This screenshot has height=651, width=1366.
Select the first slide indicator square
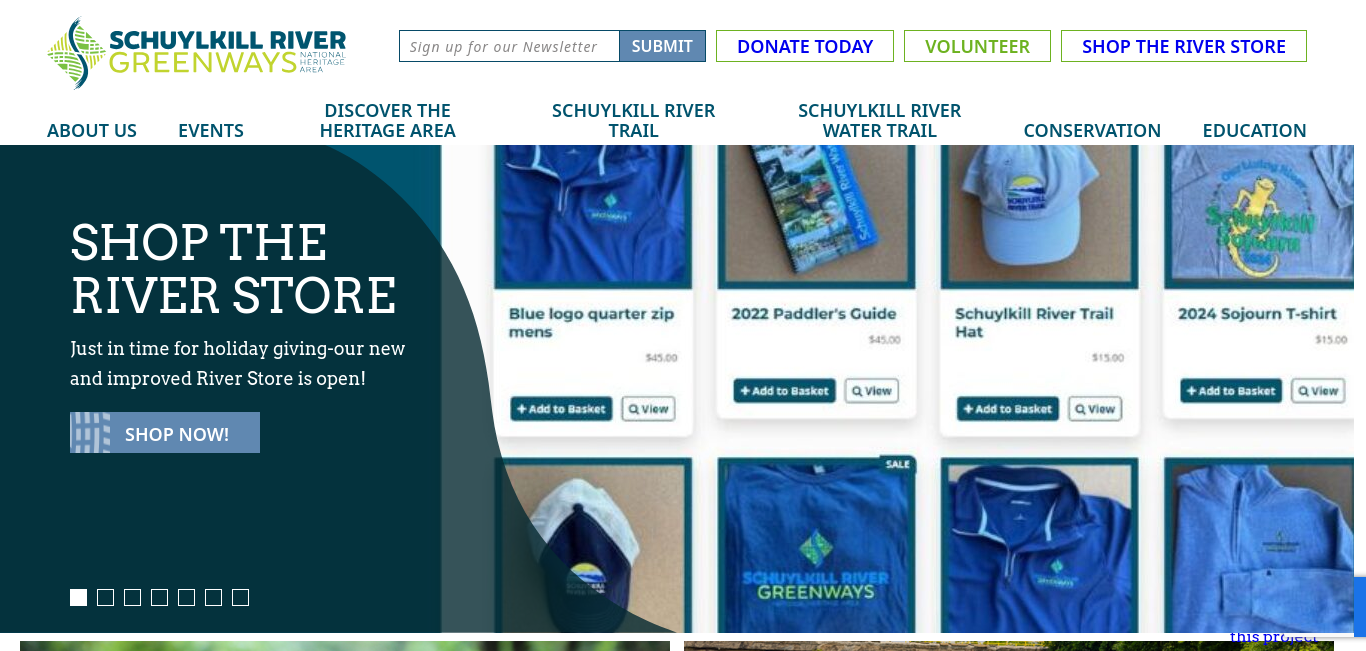78,597
